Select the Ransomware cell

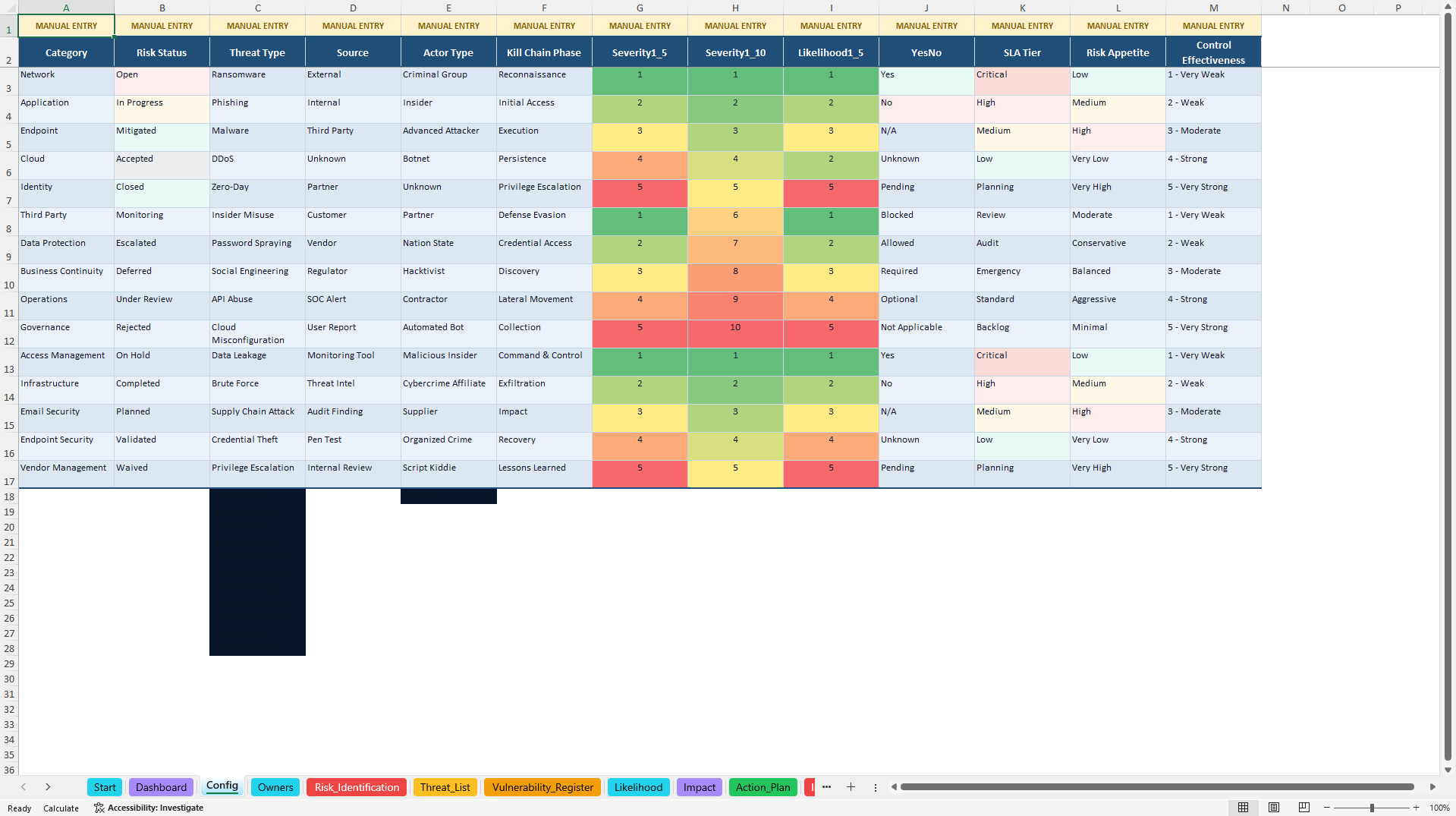point(257,81)
